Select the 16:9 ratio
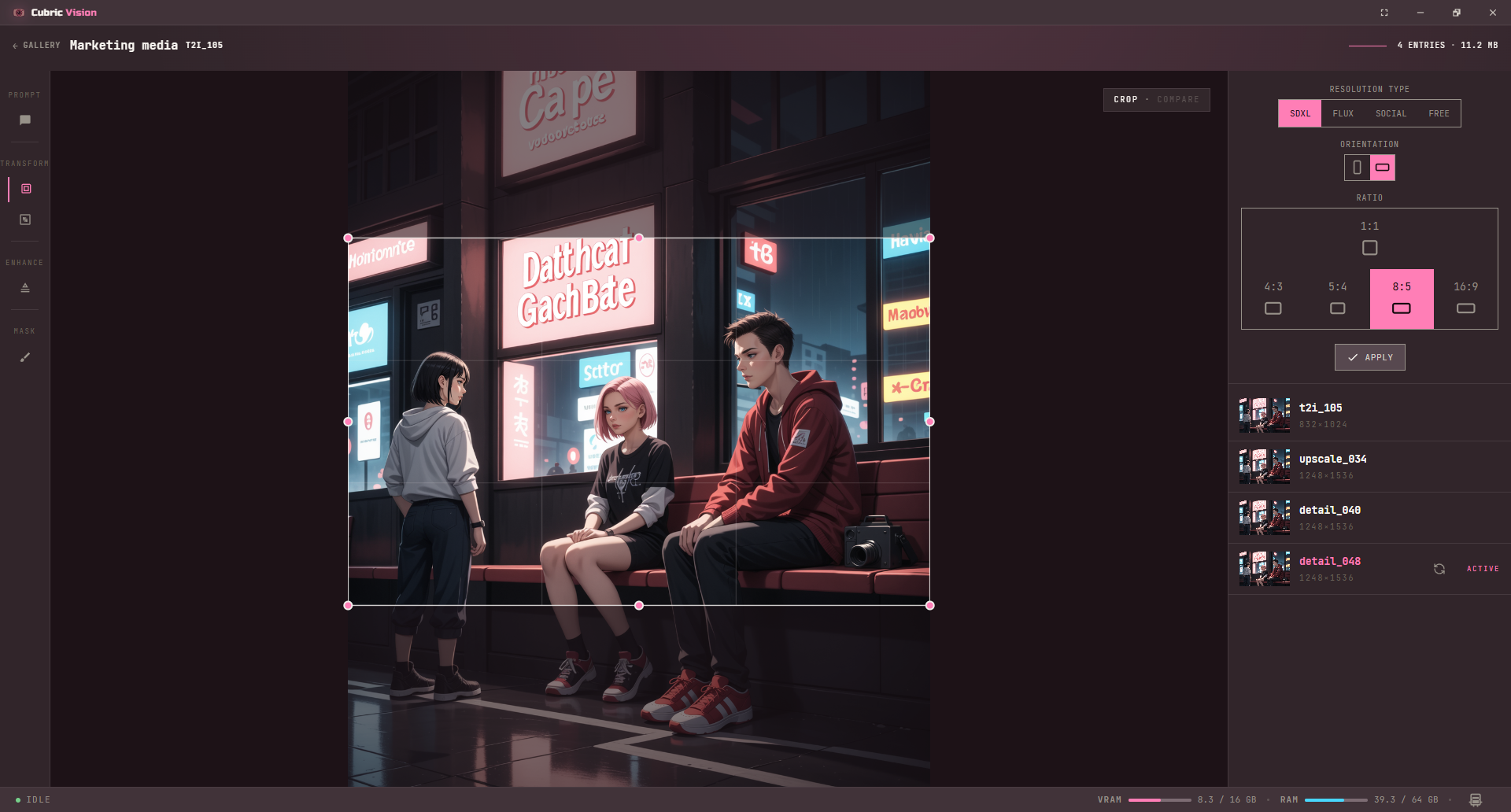This screenshot has width=1511, height=812. (1465, 299)
